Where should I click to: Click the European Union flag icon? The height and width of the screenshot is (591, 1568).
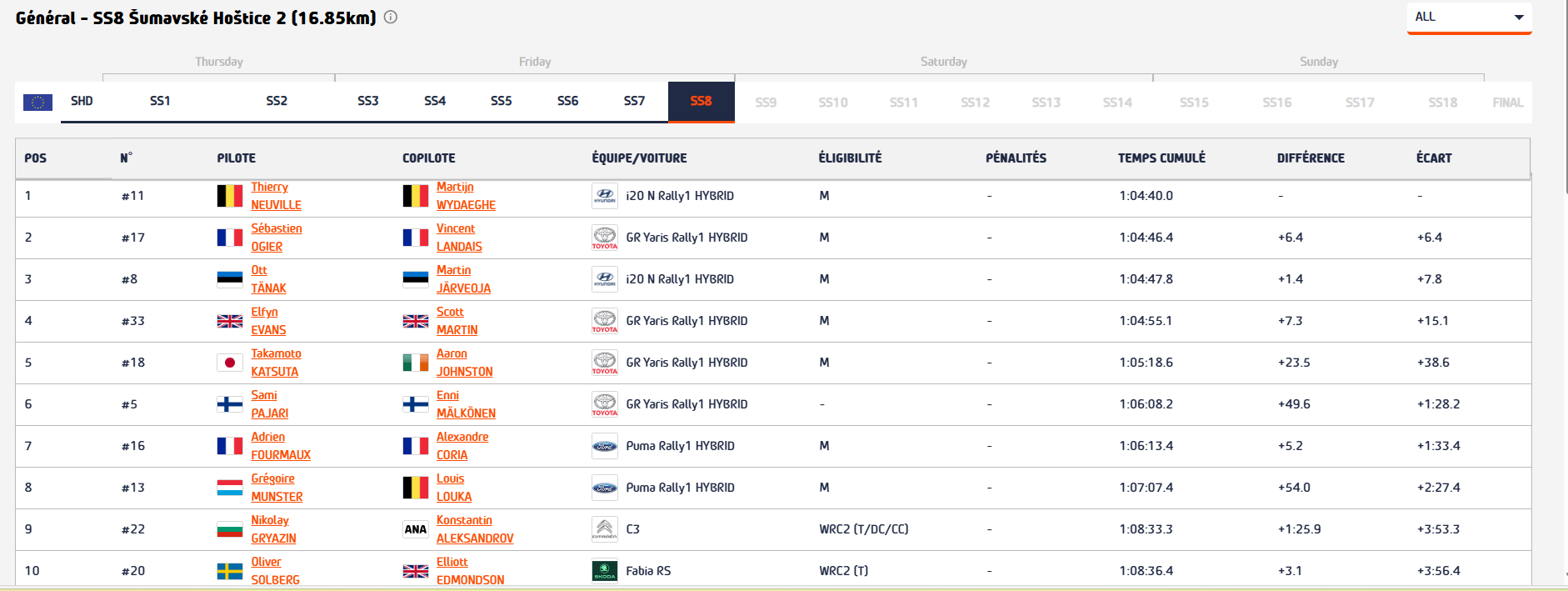[x=37, y=102]
